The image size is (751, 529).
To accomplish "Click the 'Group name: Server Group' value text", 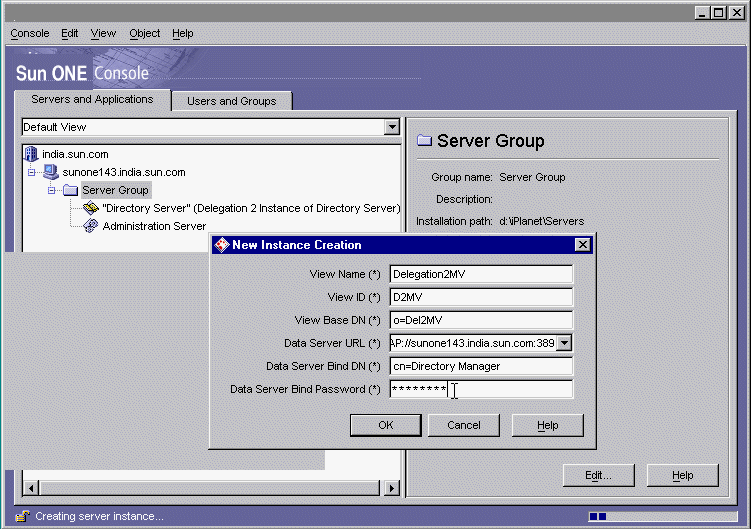I will (x=532, y=177).
